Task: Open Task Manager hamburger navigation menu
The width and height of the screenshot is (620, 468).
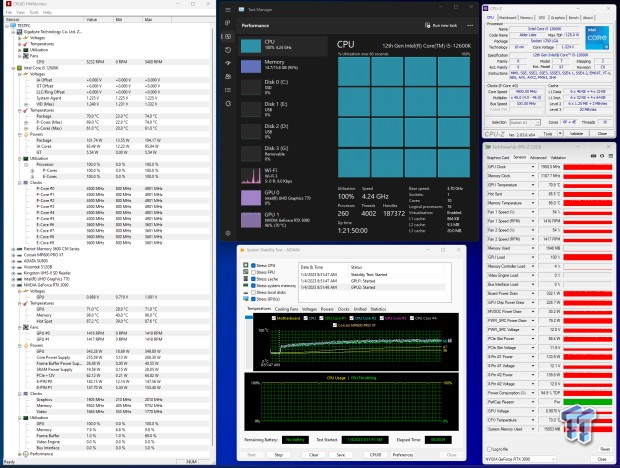Action: click(228, 9)
